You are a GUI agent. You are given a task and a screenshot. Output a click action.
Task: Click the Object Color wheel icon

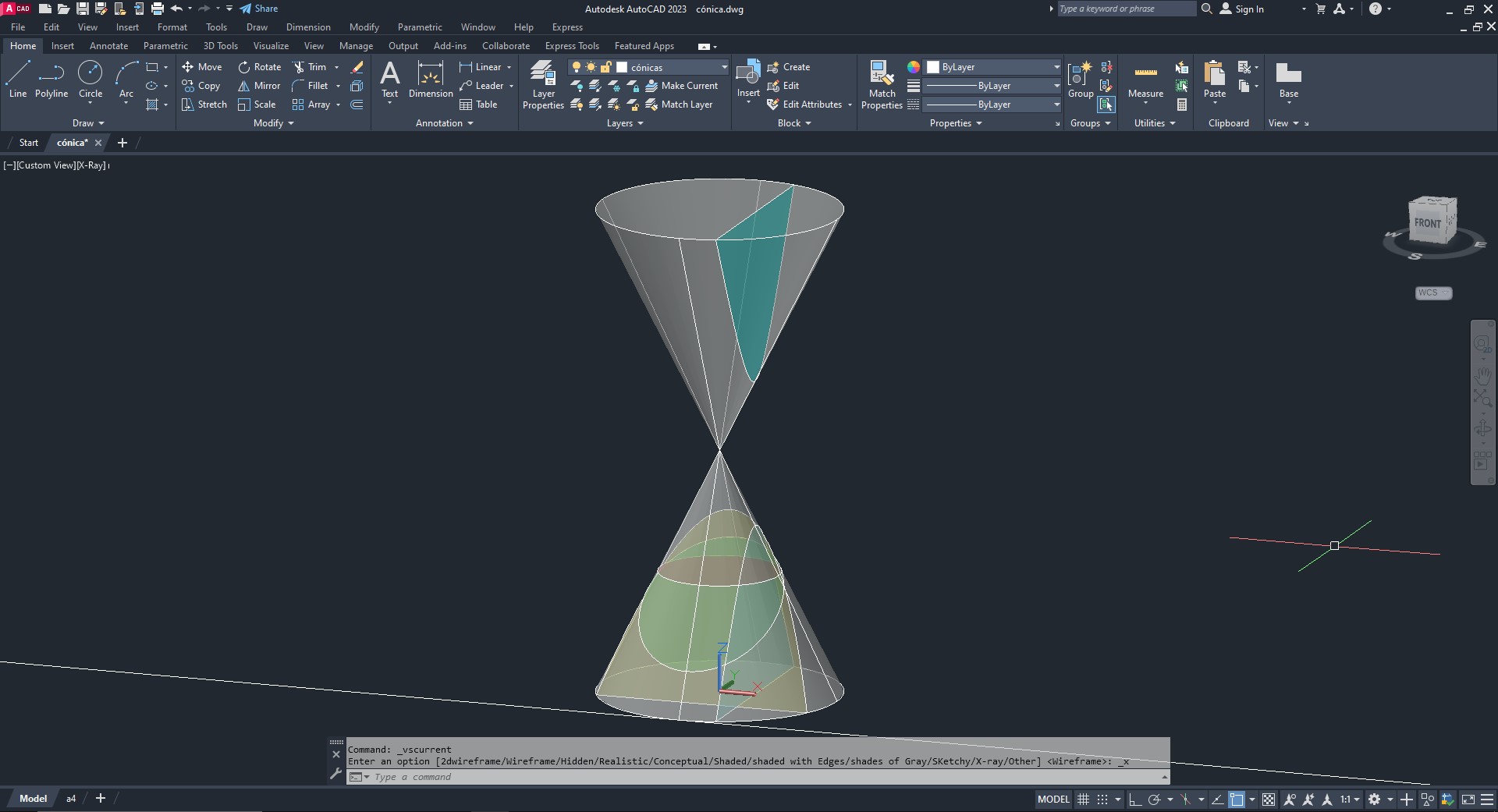click(x=914, y=67)
